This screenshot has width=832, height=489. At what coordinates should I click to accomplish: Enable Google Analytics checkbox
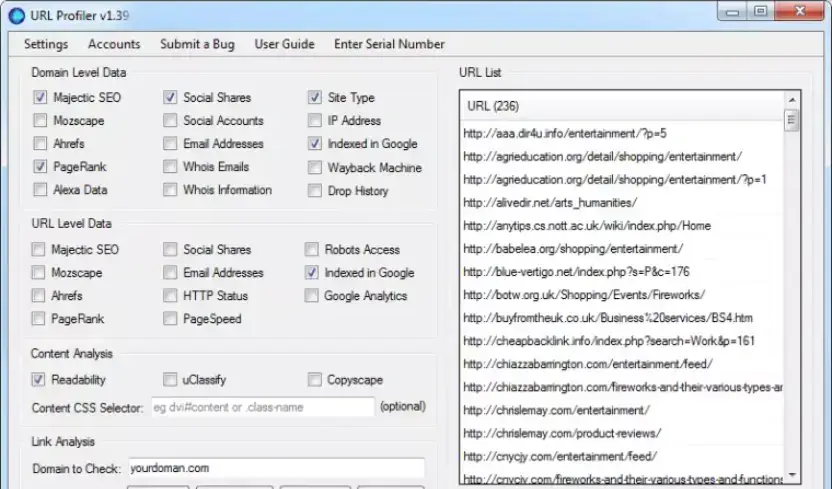[x=311, y=295]
